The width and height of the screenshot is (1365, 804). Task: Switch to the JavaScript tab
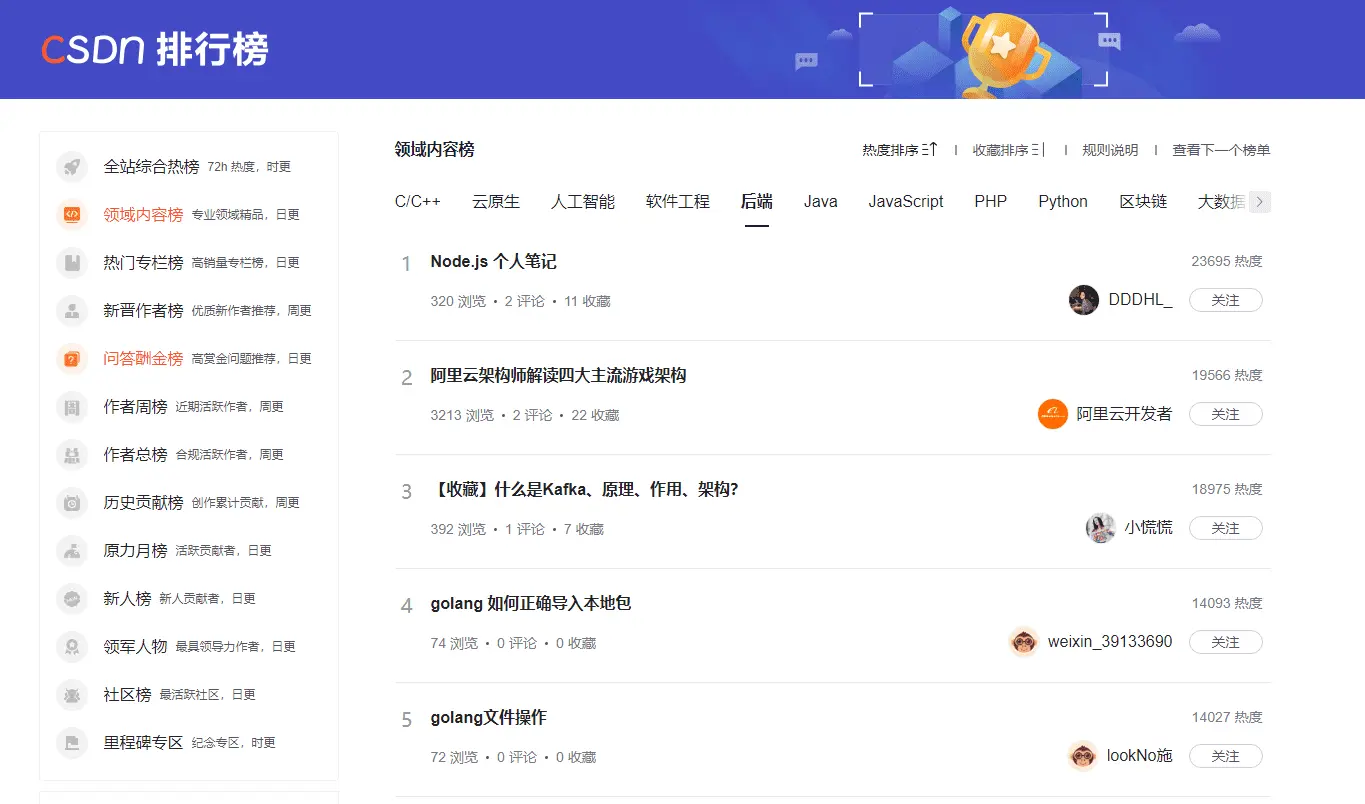[x=906, y=201]
